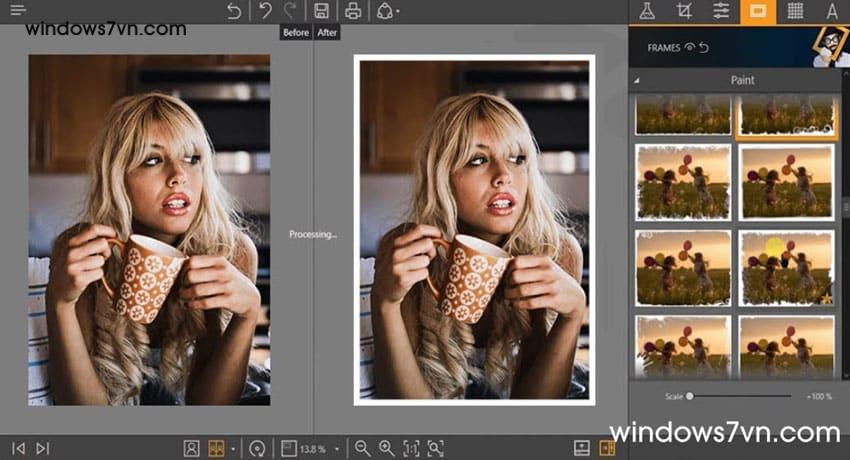Click the framed After image preview
This screenshot has height=460, width=850.
point(474,230)
